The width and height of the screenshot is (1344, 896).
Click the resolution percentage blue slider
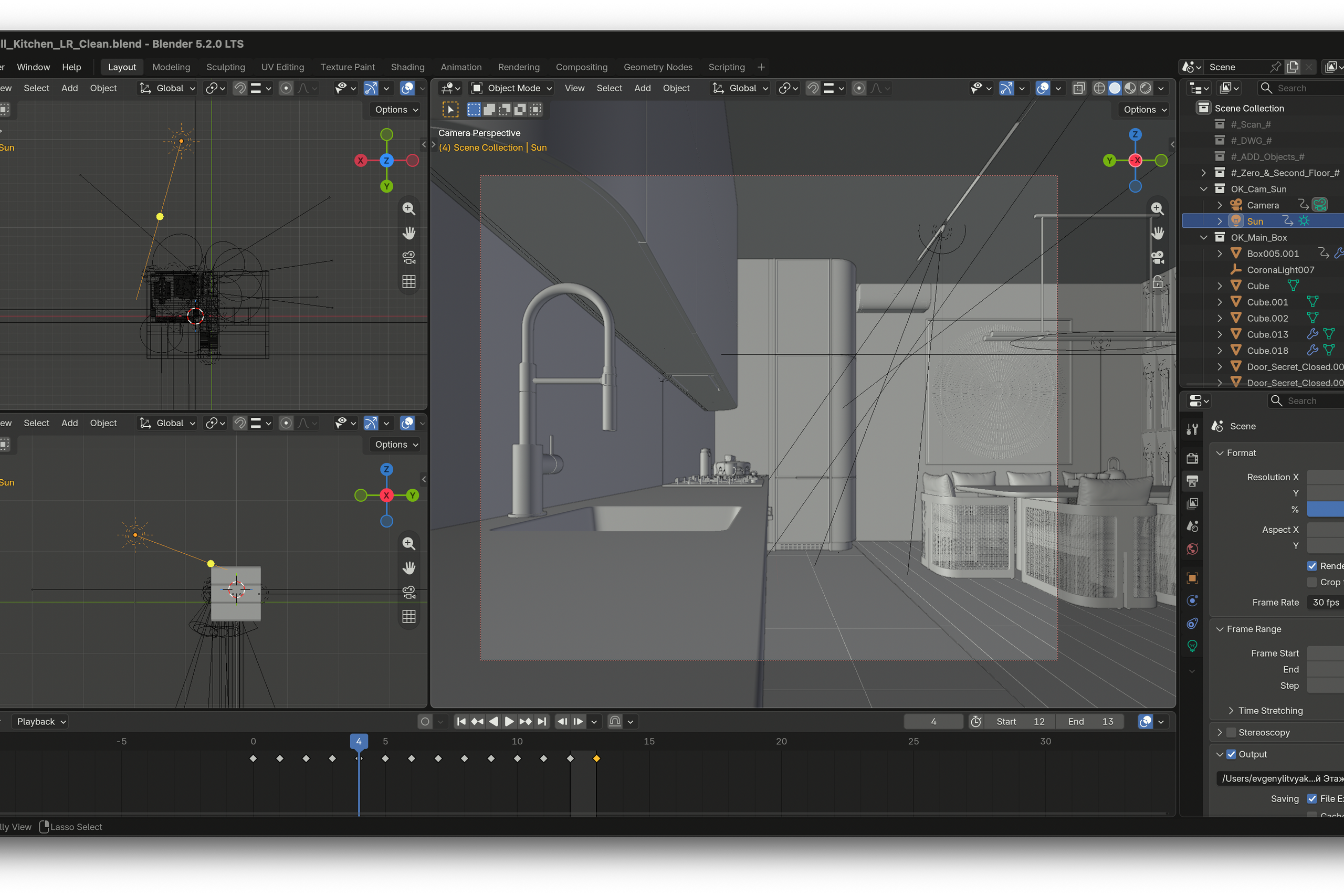1325,509
